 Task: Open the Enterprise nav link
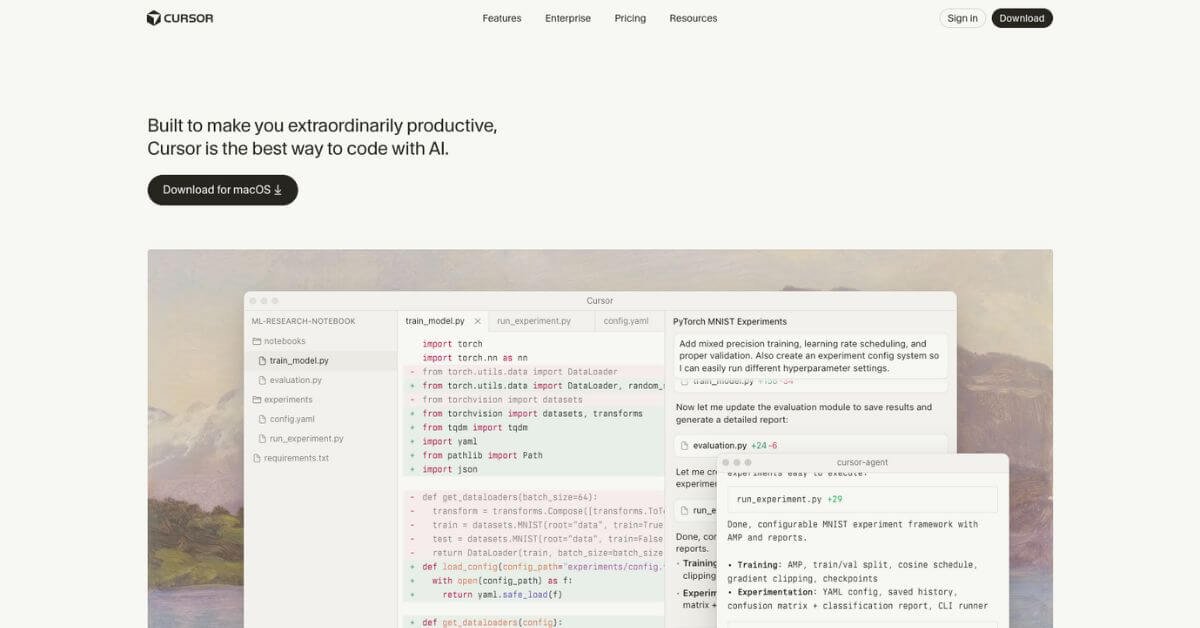click(568, 18)
